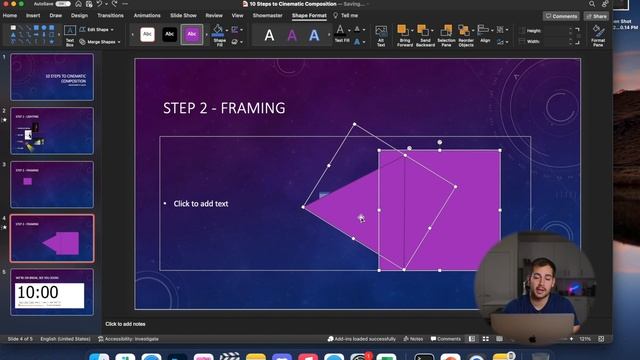The image size is (640, 360).
Task: Click the 'Click to add text' placeholder
Action: [200, 204]
